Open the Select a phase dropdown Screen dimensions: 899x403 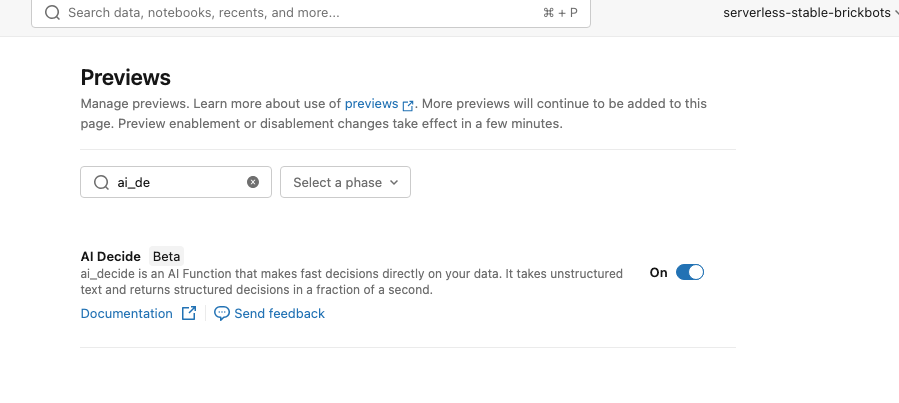tap(345, 182)
